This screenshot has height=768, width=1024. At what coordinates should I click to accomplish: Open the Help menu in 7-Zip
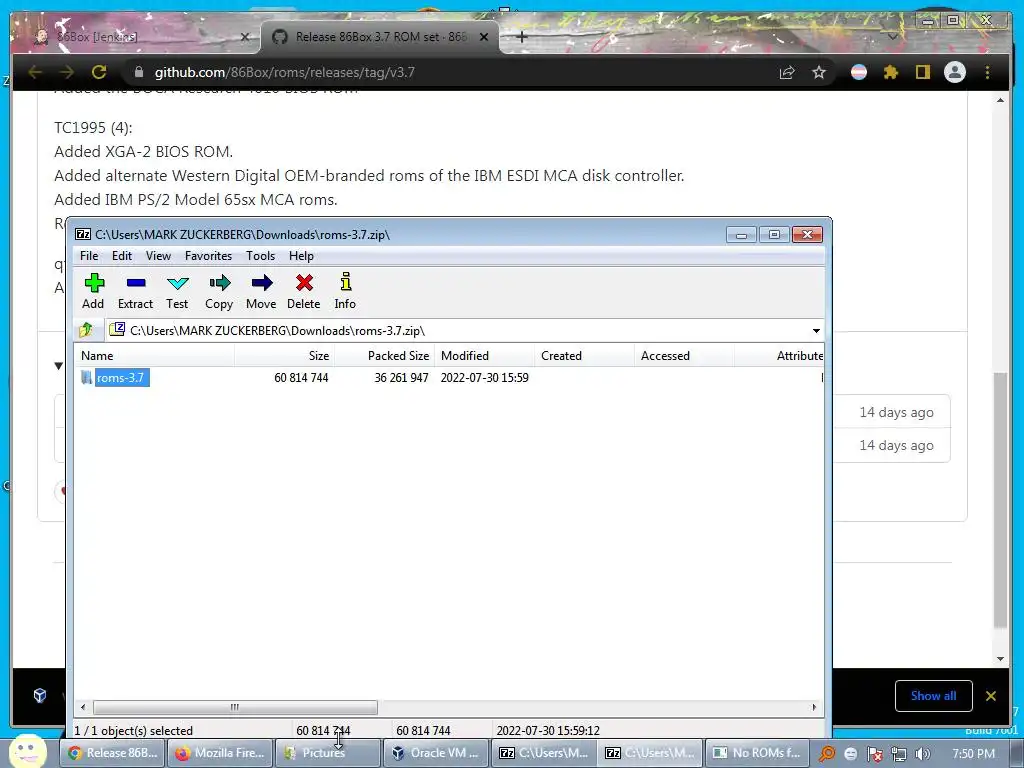pyautogui.click(x=301, y=256)
